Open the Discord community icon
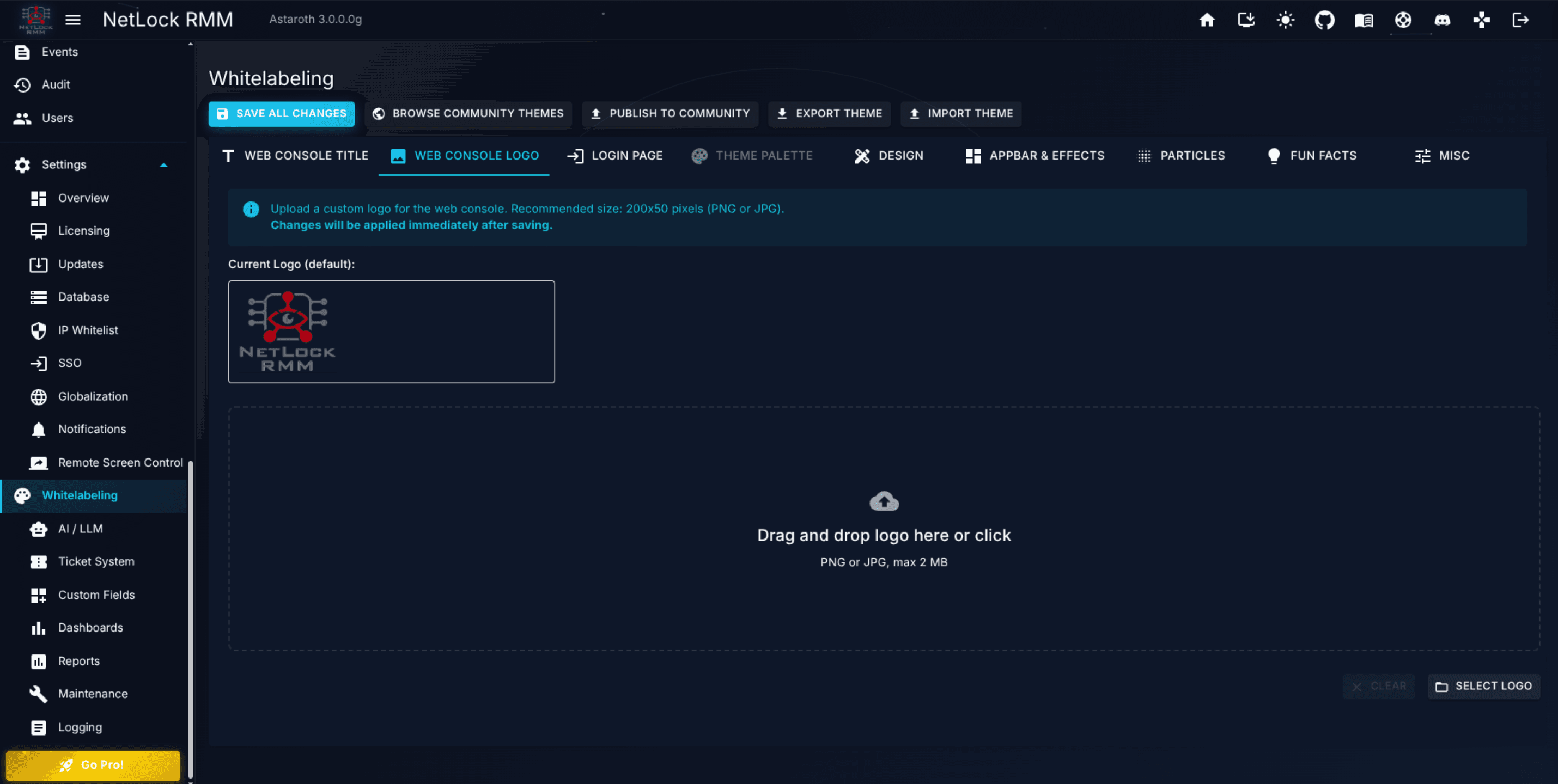 1443,20
